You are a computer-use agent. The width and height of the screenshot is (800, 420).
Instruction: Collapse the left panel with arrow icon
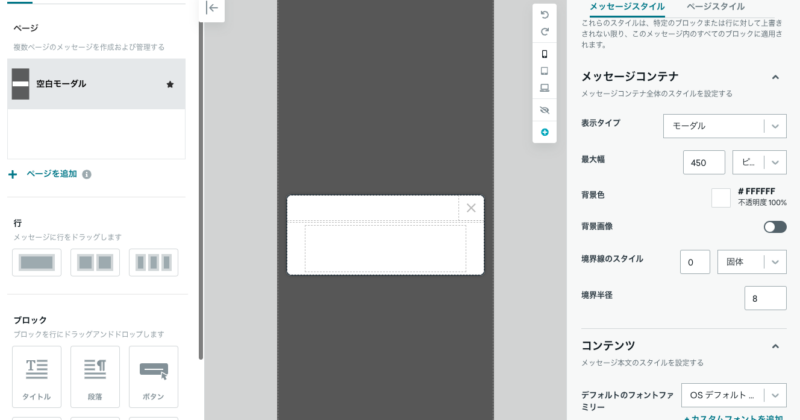pos(213,8)
